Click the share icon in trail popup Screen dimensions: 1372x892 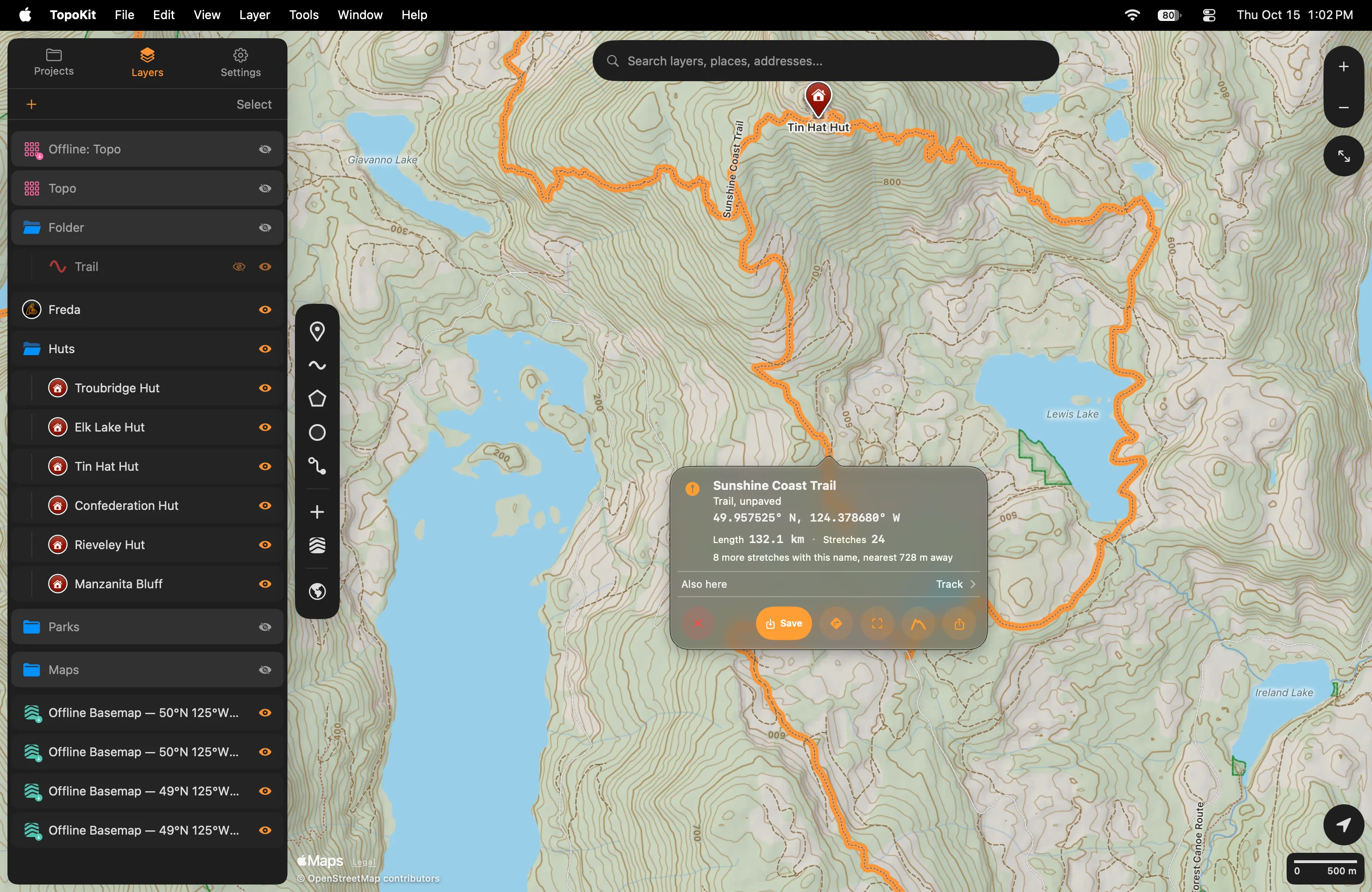click(959, 623)
